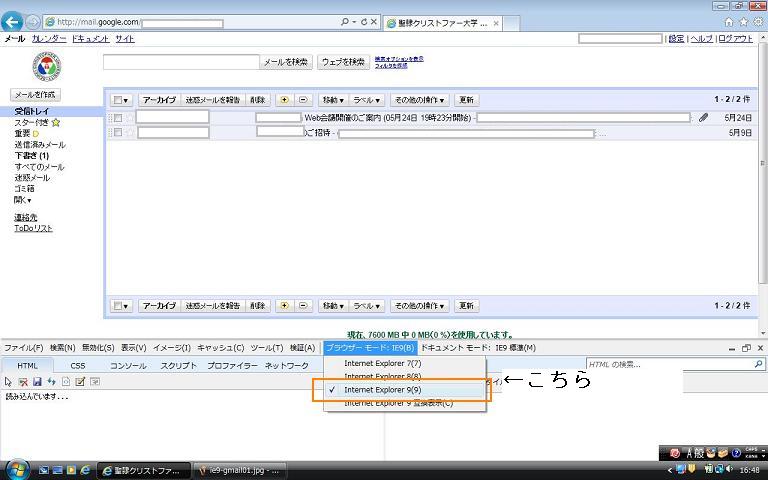This screenshot has height=480, width=768.
Task: Open the ToDoリスト link
Action: click(x=33, y=228)
